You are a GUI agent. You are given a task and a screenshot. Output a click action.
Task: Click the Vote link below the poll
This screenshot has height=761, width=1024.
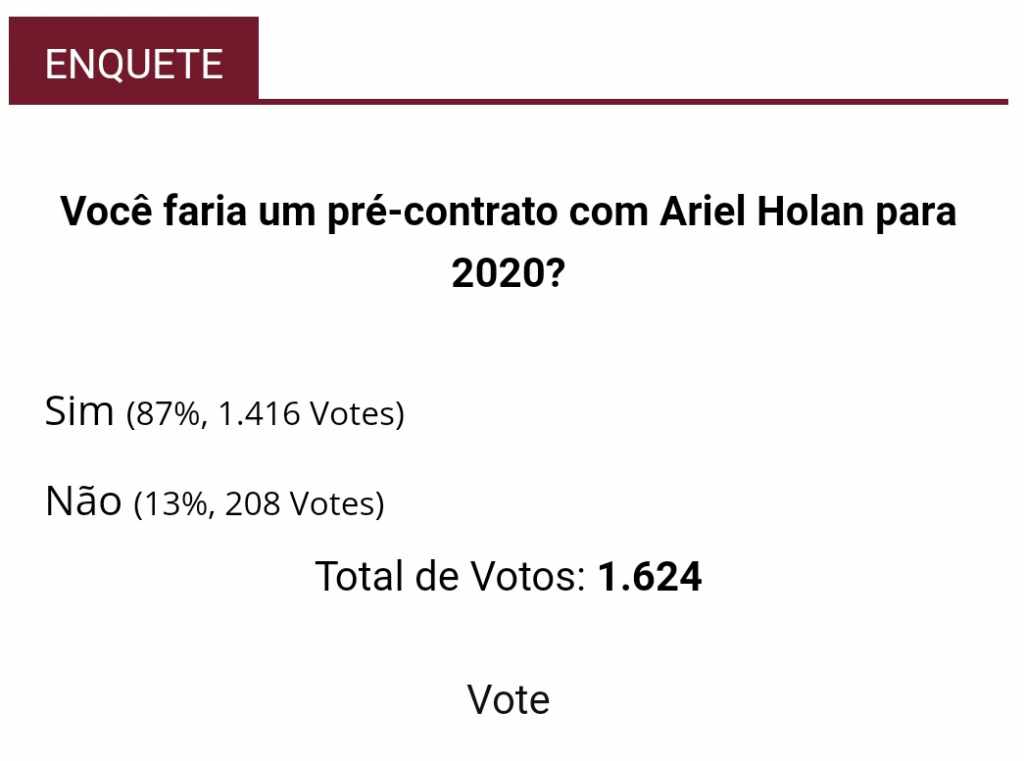tap(508, 700)
